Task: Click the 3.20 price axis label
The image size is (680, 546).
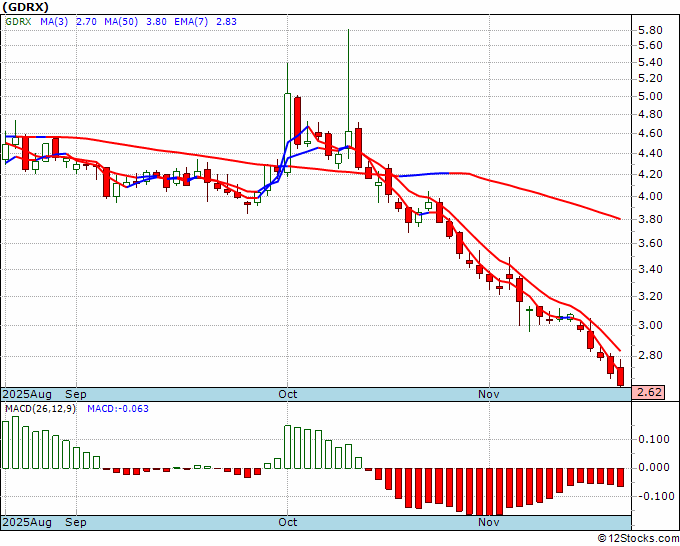Action: (x=650, y=297)
